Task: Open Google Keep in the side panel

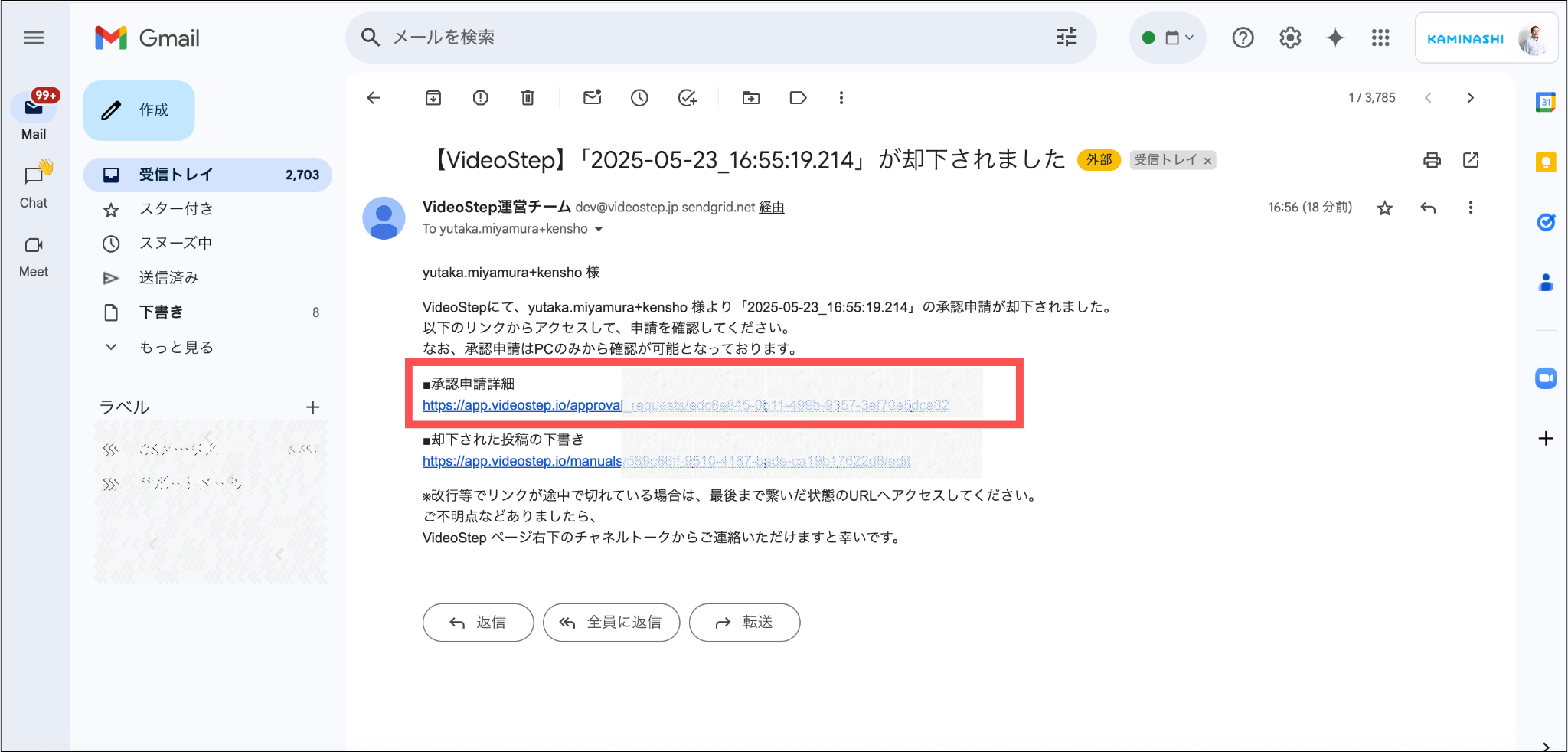Action: click(x=1546, y=162)
